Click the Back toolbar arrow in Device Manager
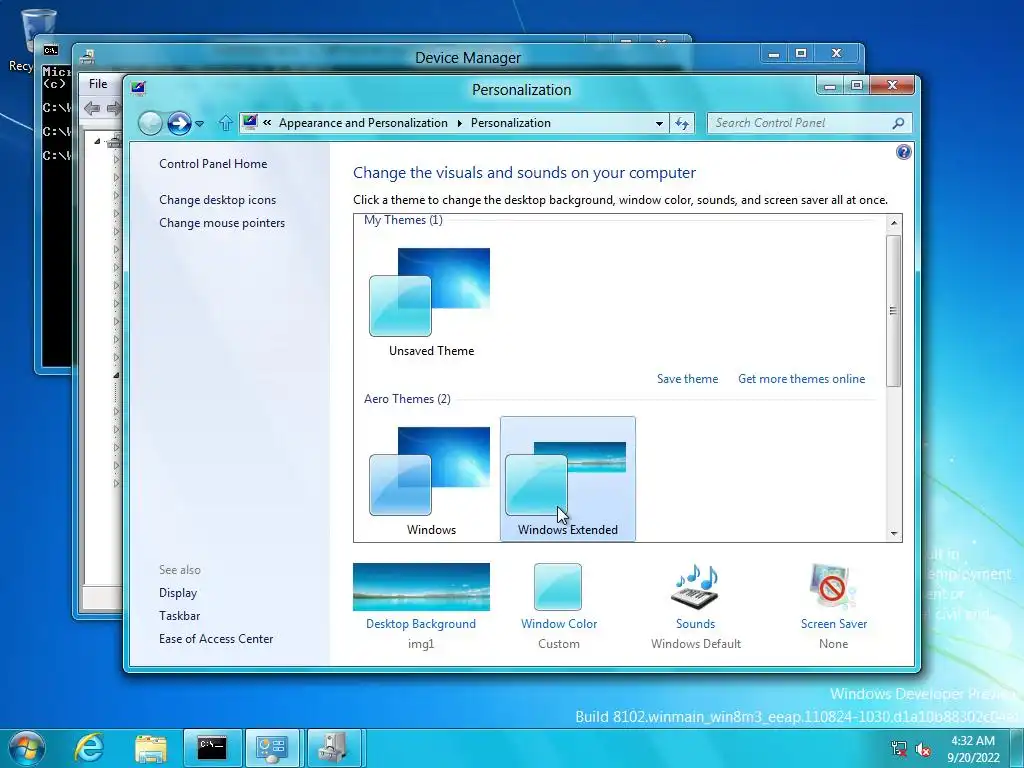Image resolution: width=1024 pixels, height=768 pixels. [x=92, y=108]
